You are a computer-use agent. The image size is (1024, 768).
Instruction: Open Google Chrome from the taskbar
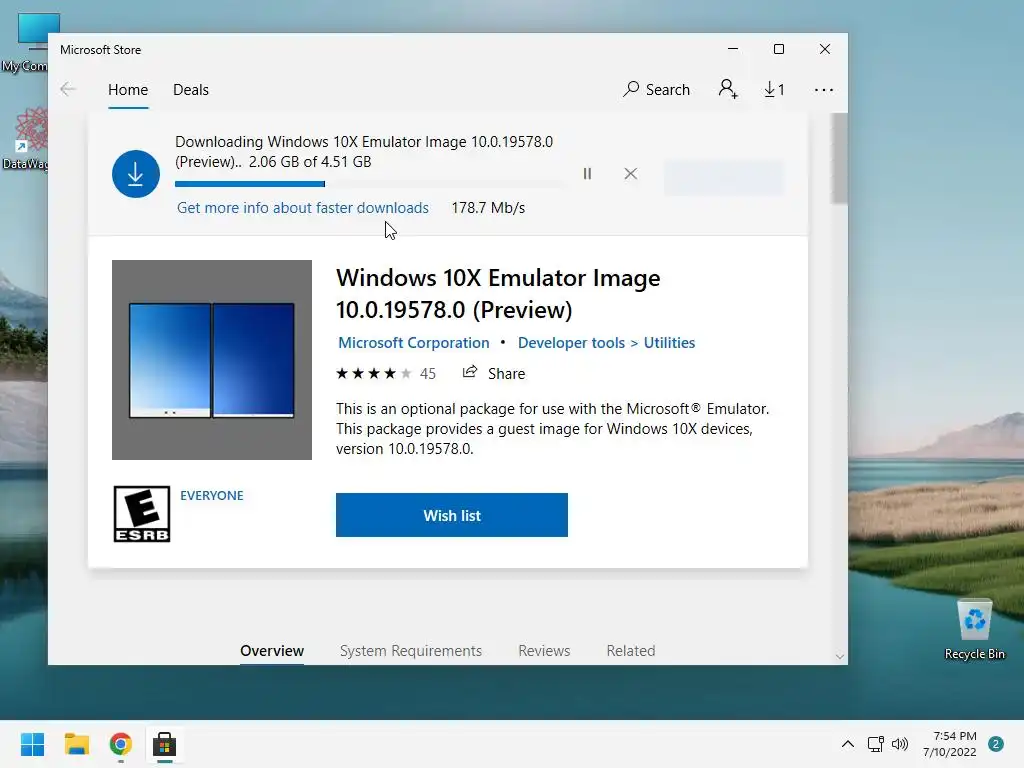121,744
